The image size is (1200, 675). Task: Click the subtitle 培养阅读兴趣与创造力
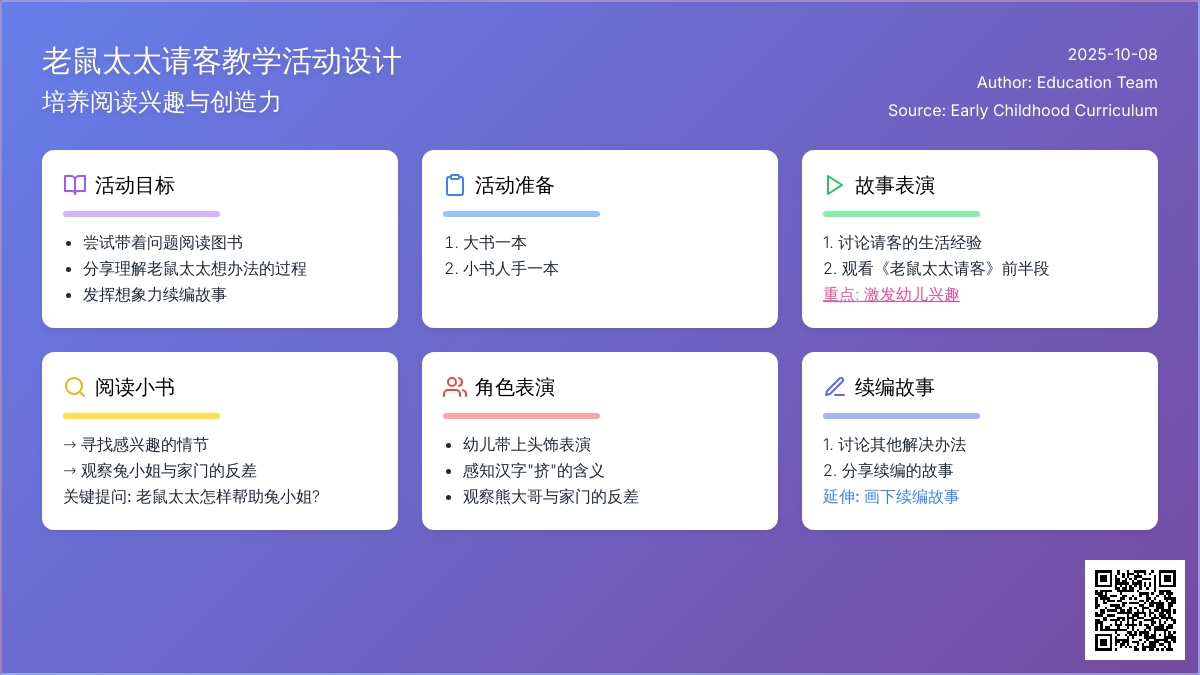160,101
